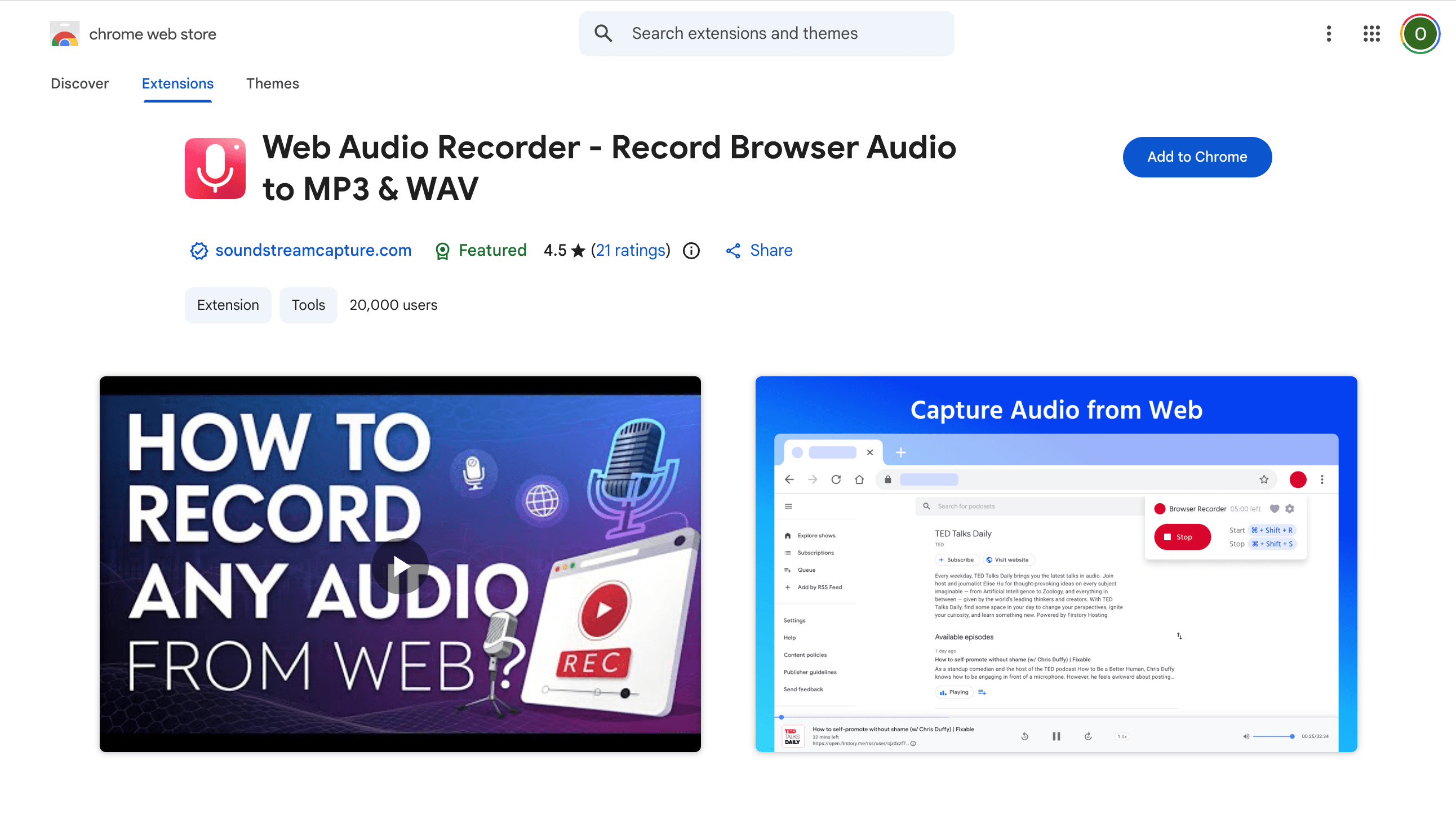The image size is (1456, 827).
Task: Click the extension's red microphone icon
Action: 215,168
